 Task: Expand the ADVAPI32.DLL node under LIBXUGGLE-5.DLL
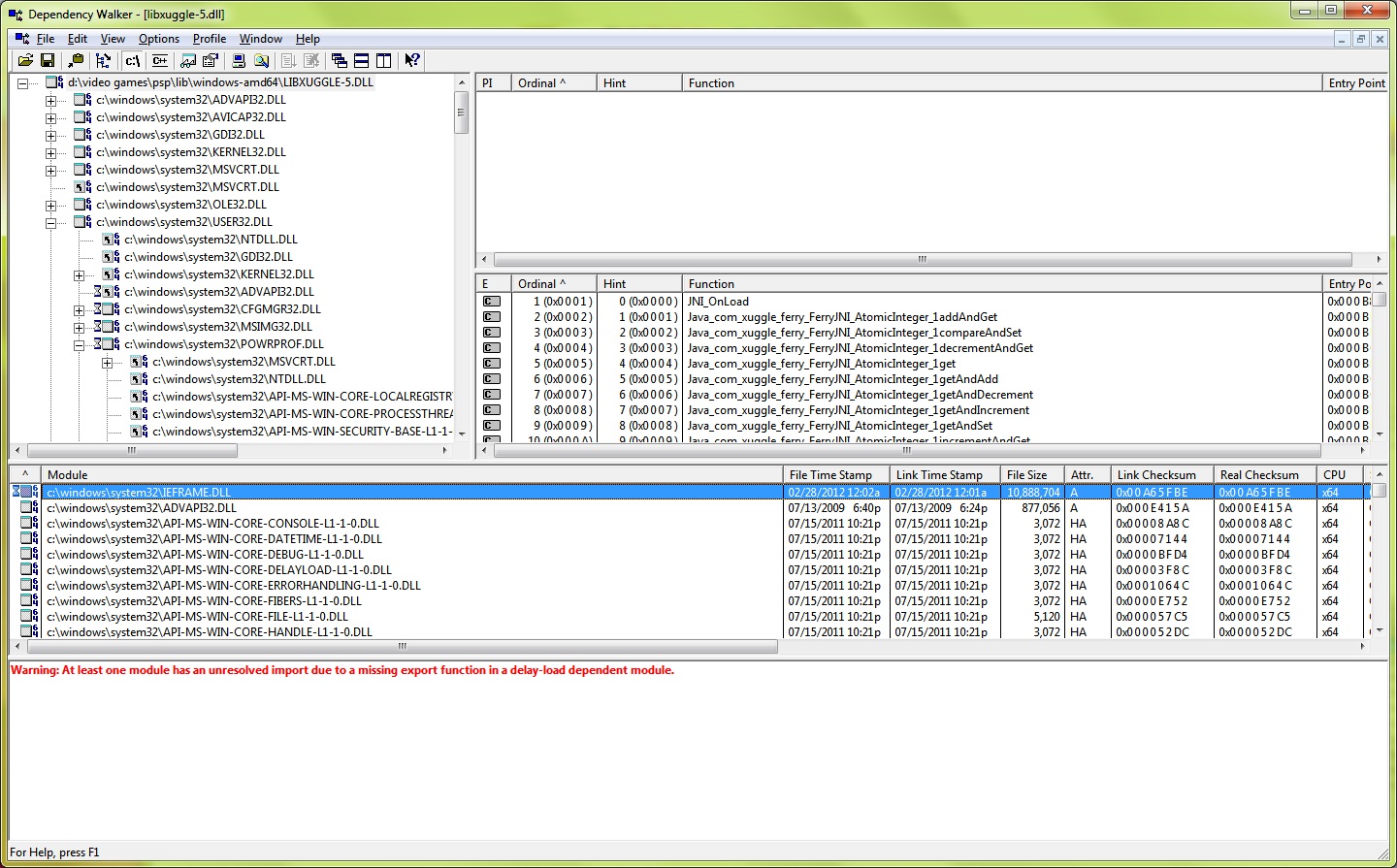[50, 100]
